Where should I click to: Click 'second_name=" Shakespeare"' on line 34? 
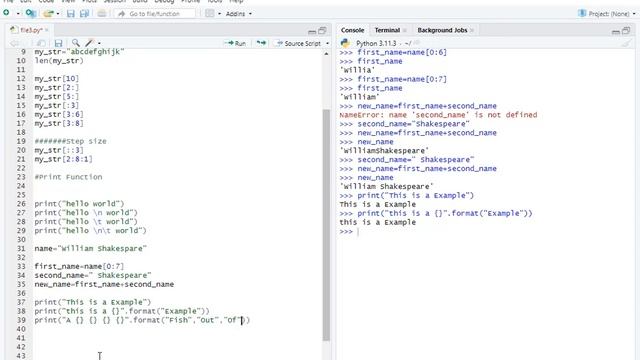click(93, 275)
